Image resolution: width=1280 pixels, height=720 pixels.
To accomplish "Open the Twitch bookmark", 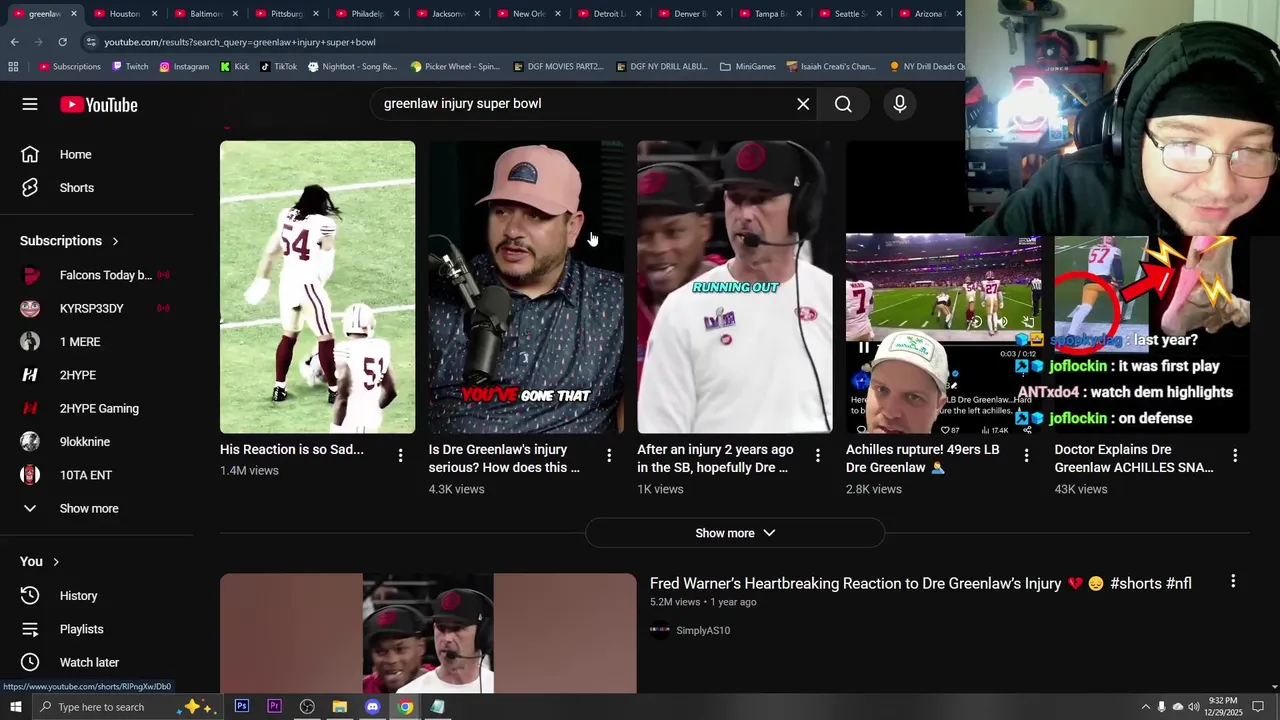I will point(130,67).
